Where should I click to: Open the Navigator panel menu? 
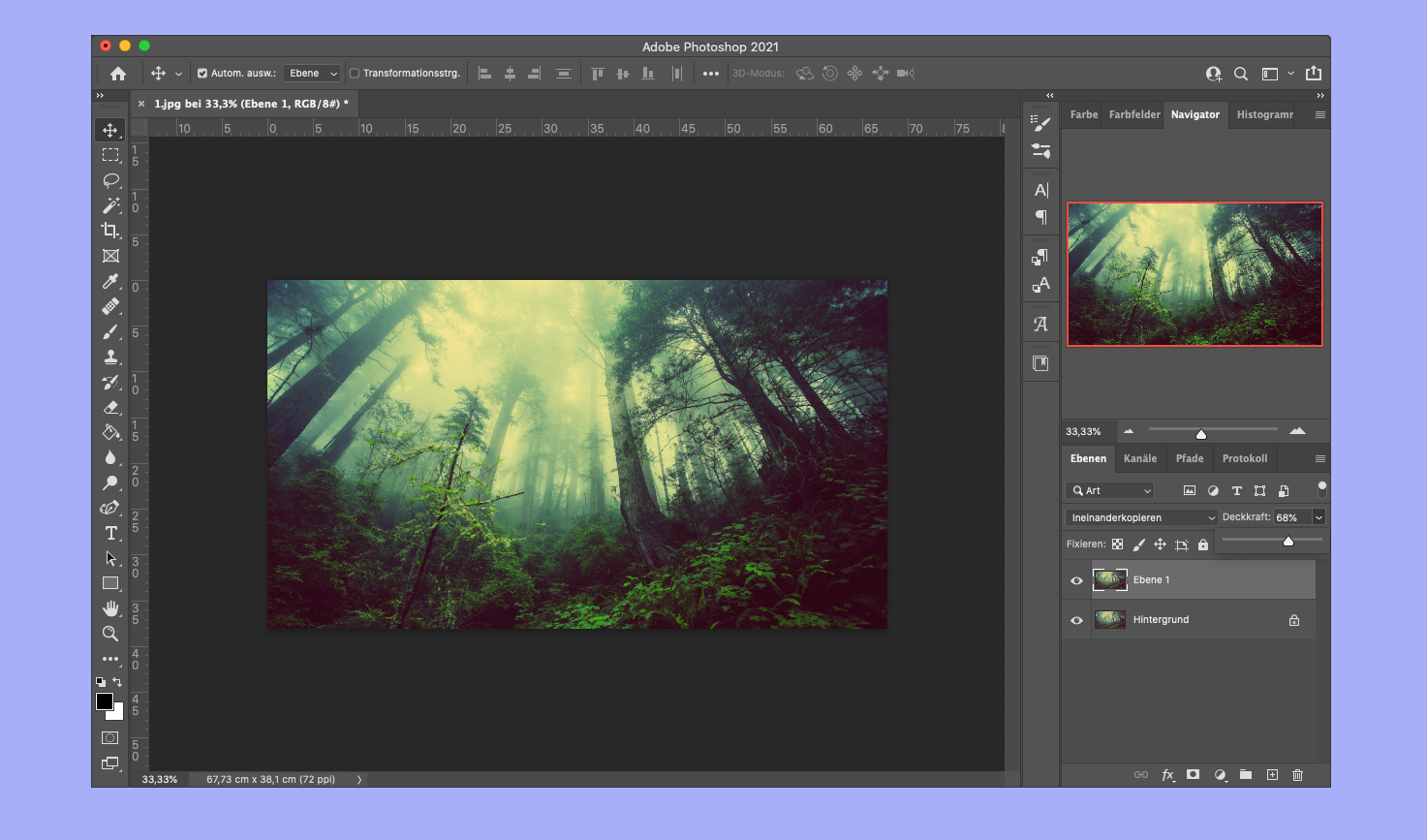click(x=1319, y=114)
